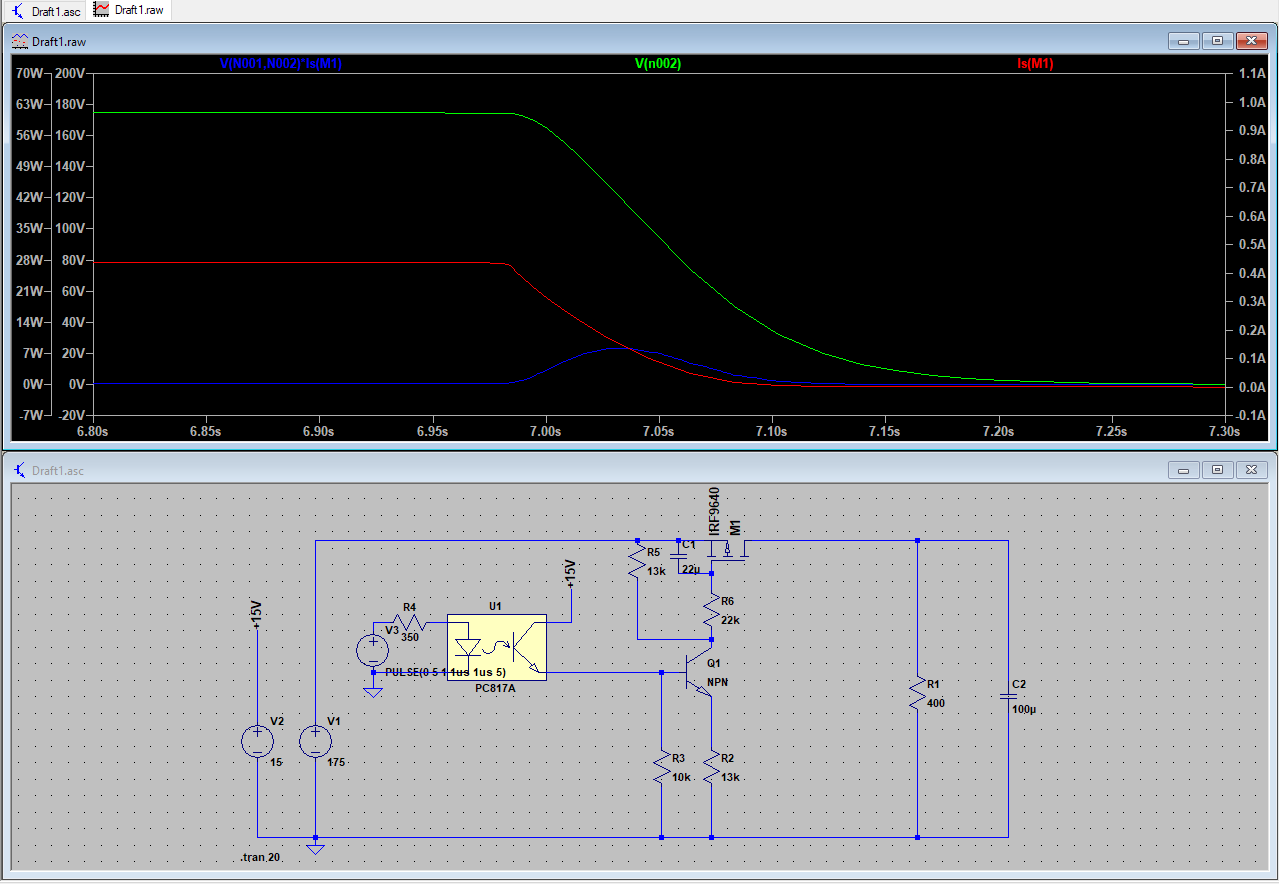Click the 7.00s time axis label
1279x884 pixels.
pos(545,432)
